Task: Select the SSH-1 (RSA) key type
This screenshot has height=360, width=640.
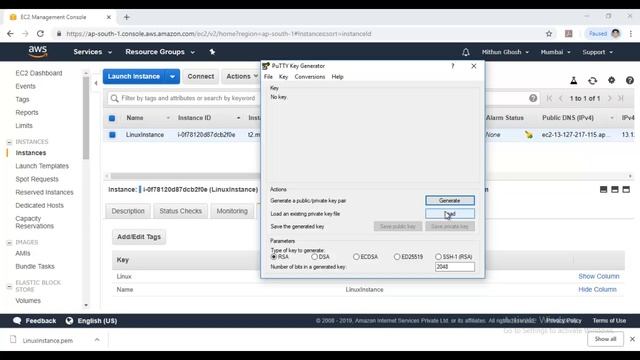Action: point(438,257)
